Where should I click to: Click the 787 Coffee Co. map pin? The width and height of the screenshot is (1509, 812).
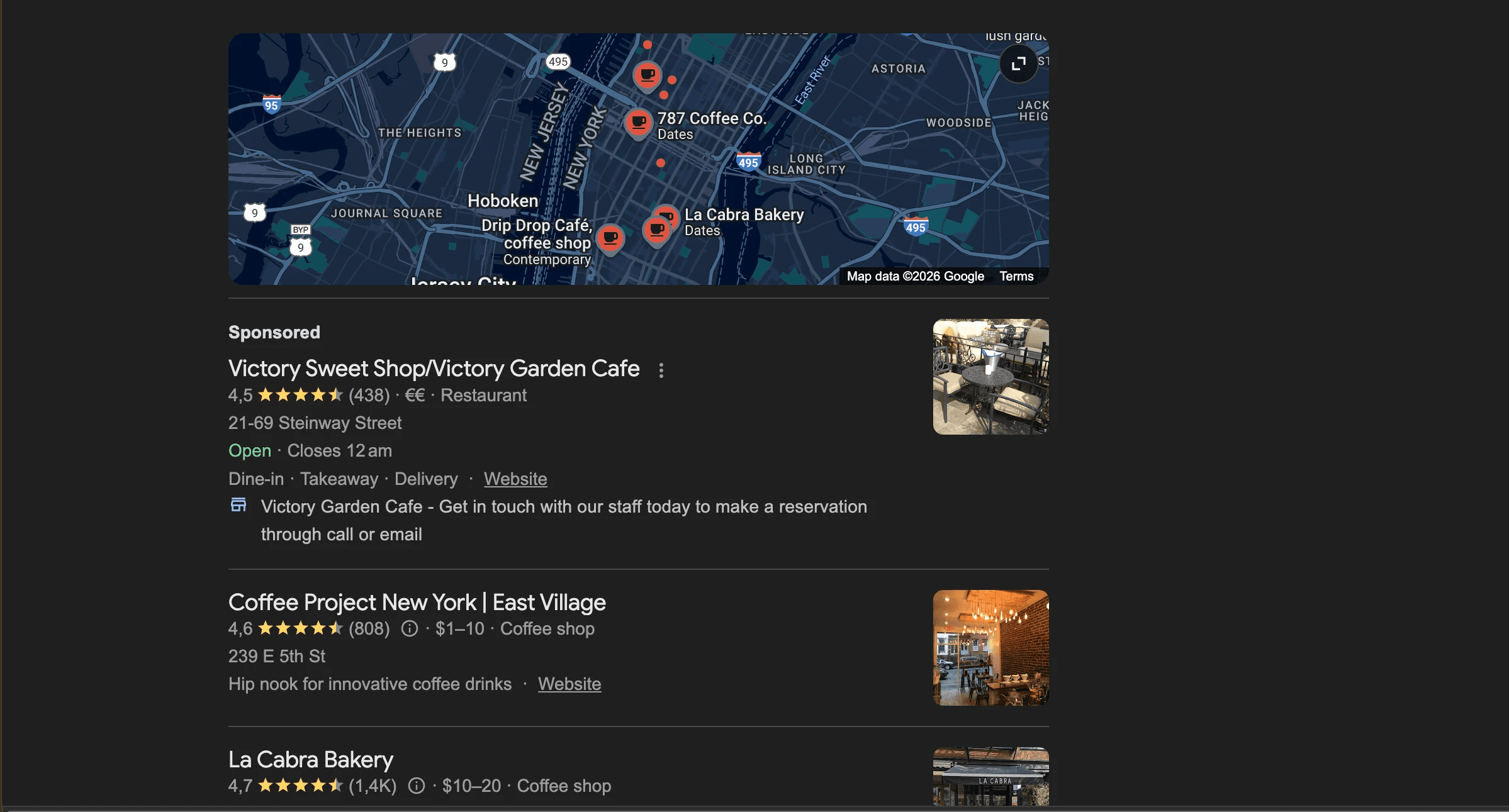pos(638,122)
